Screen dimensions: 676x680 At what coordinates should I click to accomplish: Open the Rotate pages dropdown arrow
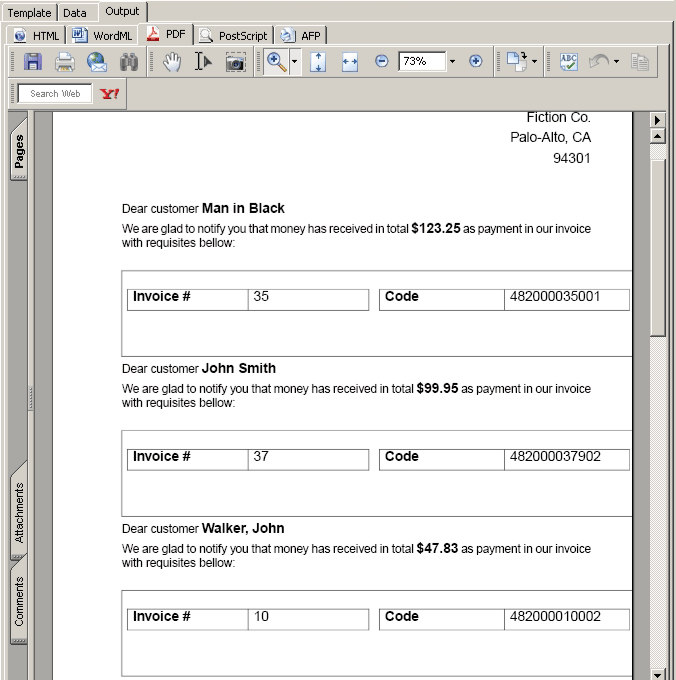[534, 62]
